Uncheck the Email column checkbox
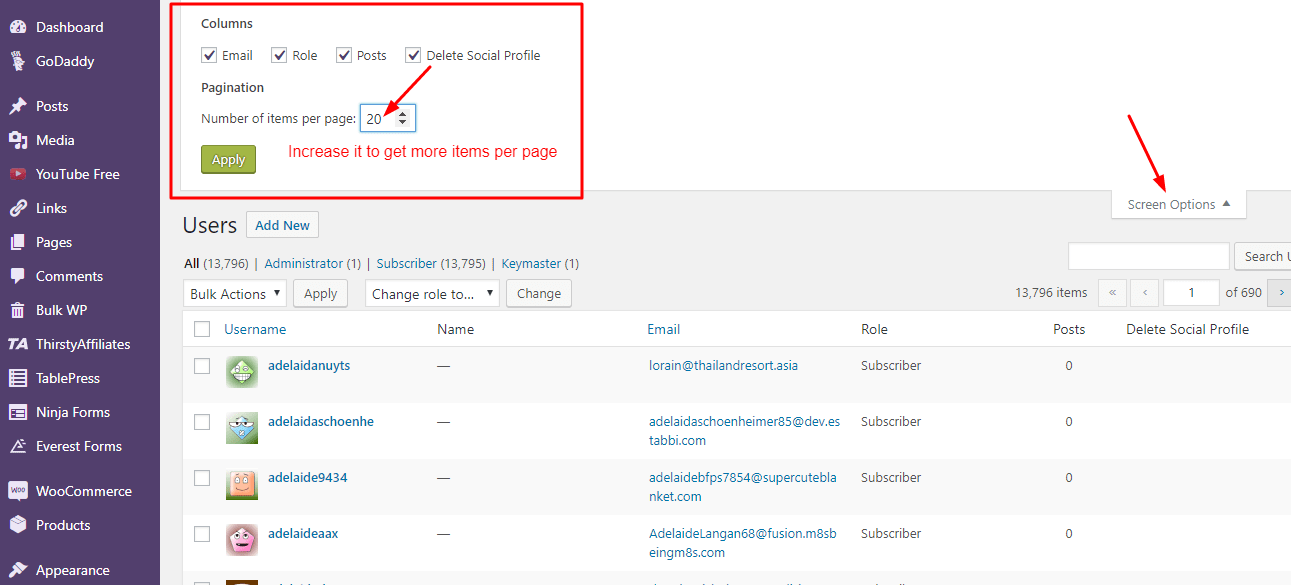Image resolution: width=1291 pixels, height=585 pixels. click(209, 55)
